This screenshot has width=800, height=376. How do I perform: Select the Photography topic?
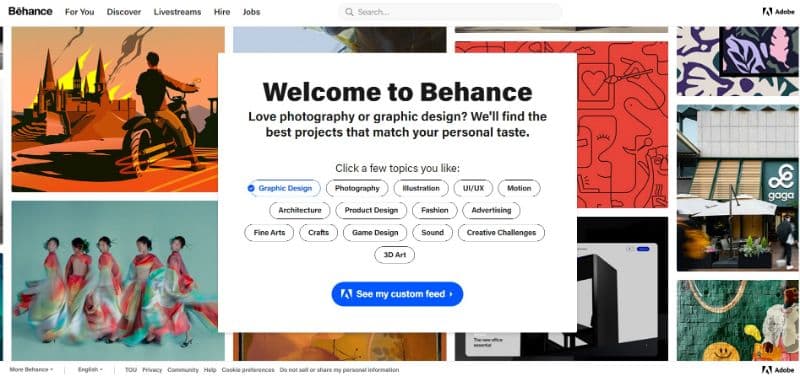click(x=357, y=188)
